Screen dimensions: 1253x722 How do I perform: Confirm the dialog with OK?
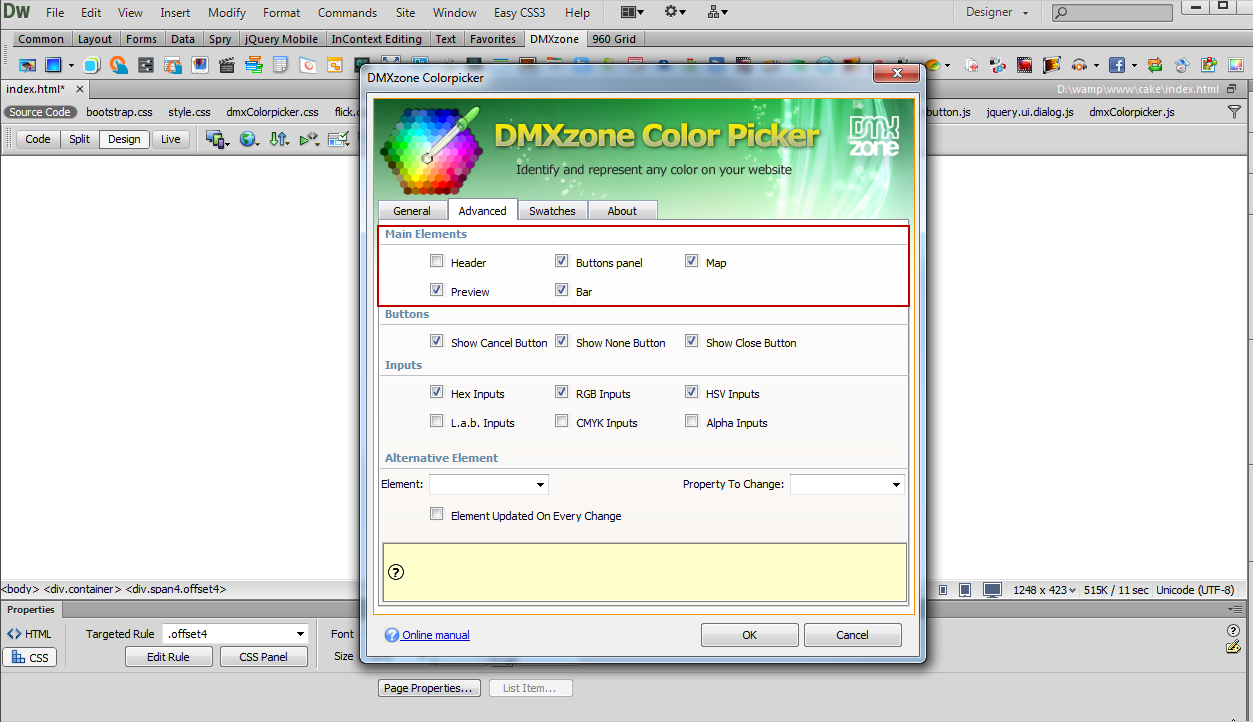pos(749,635)
